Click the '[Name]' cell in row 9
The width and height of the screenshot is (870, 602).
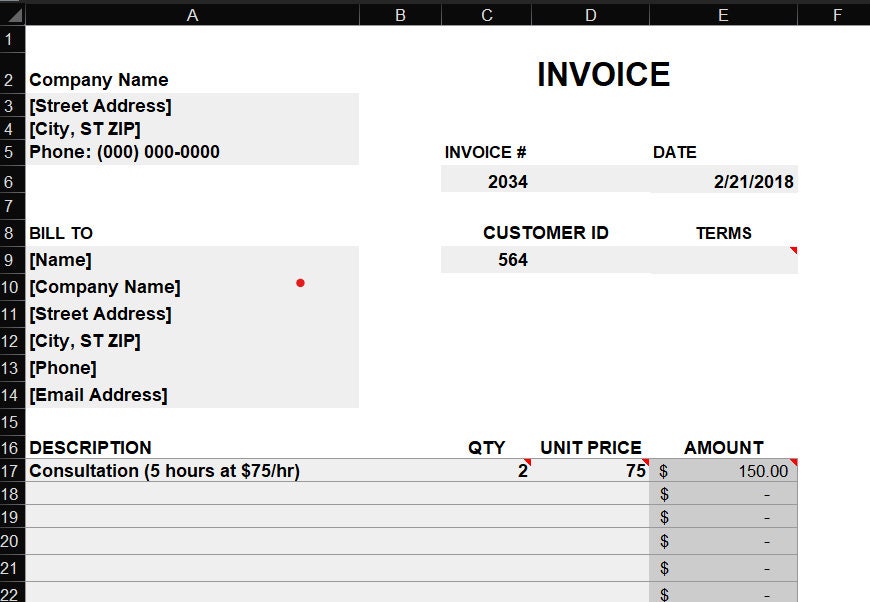tap(192, 260)
